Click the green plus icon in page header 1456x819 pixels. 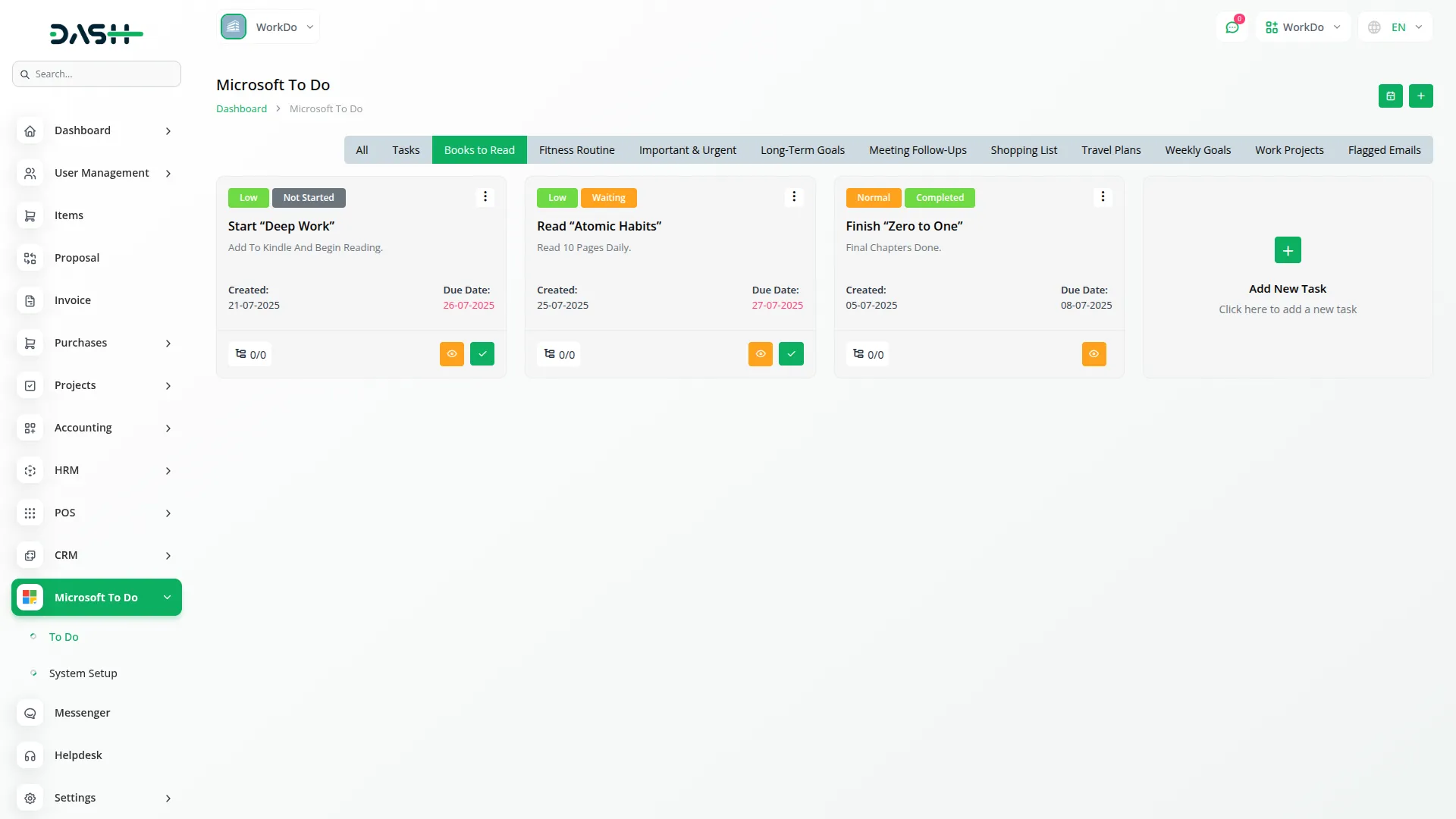[x=1420, y=96]
